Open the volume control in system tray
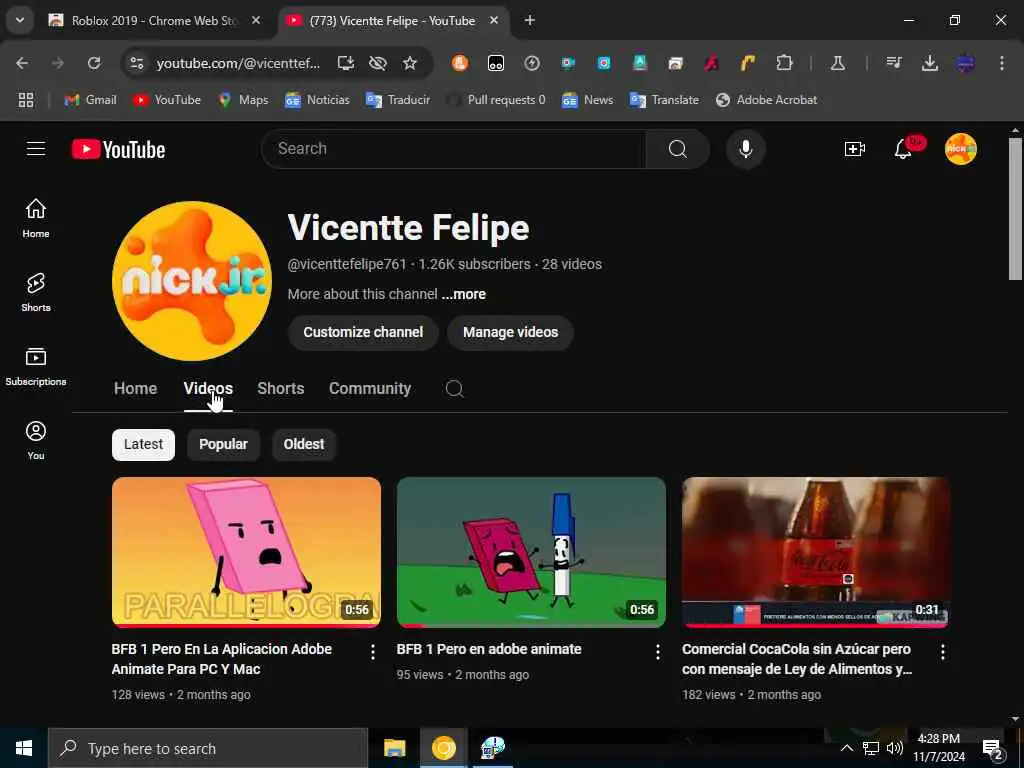 (x=895, y=748)
